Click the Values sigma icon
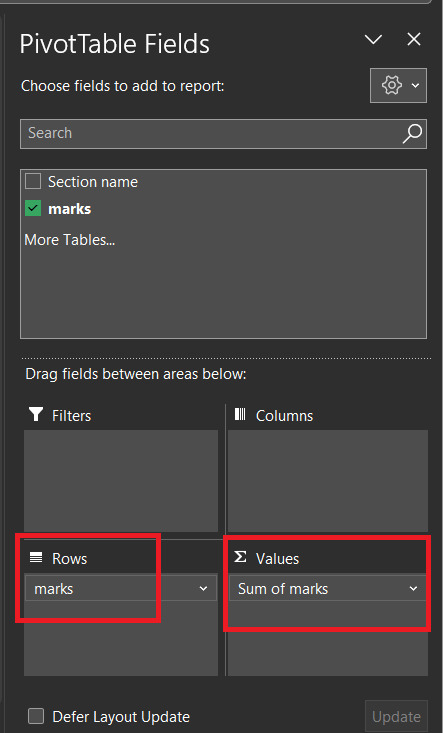Viewport: 443px width, 733px height. pos(240,557)
